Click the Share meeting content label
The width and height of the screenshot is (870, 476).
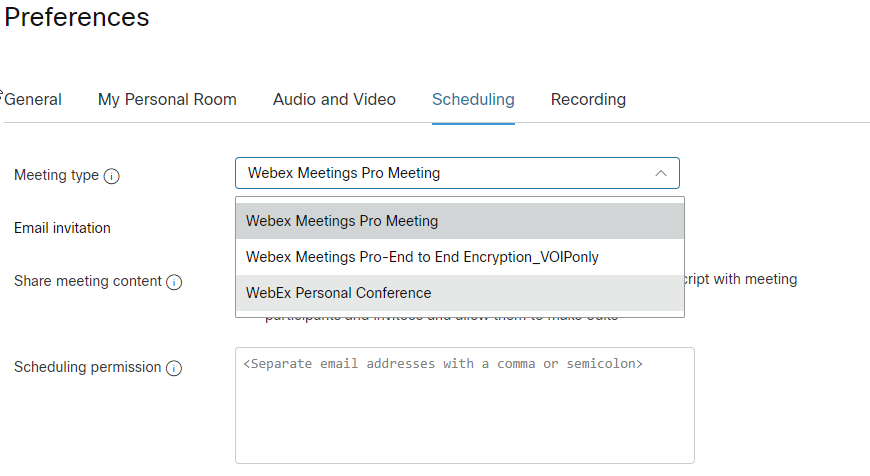click(88, 281)
